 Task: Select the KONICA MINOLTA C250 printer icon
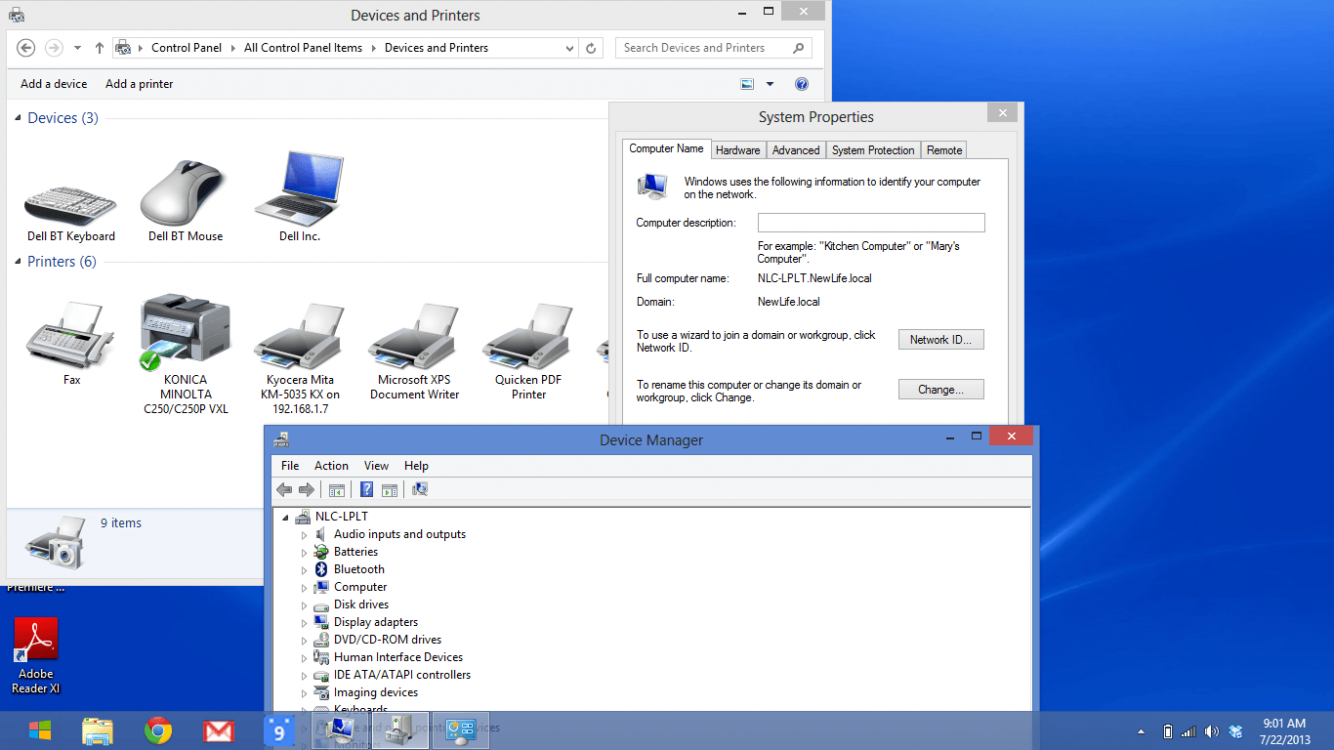(x=185, y=332)
